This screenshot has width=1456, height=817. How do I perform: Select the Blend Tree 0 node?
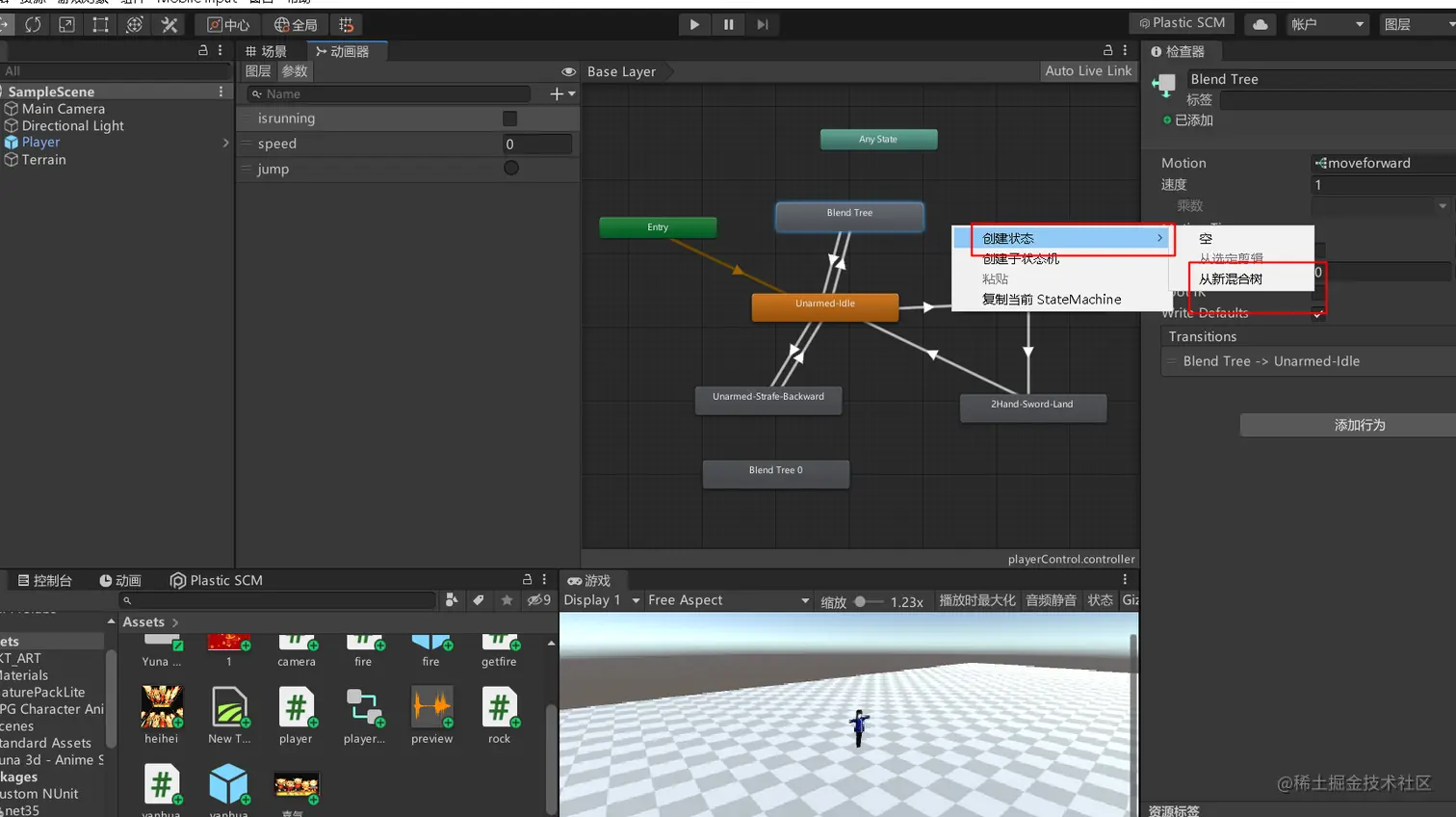776,473
